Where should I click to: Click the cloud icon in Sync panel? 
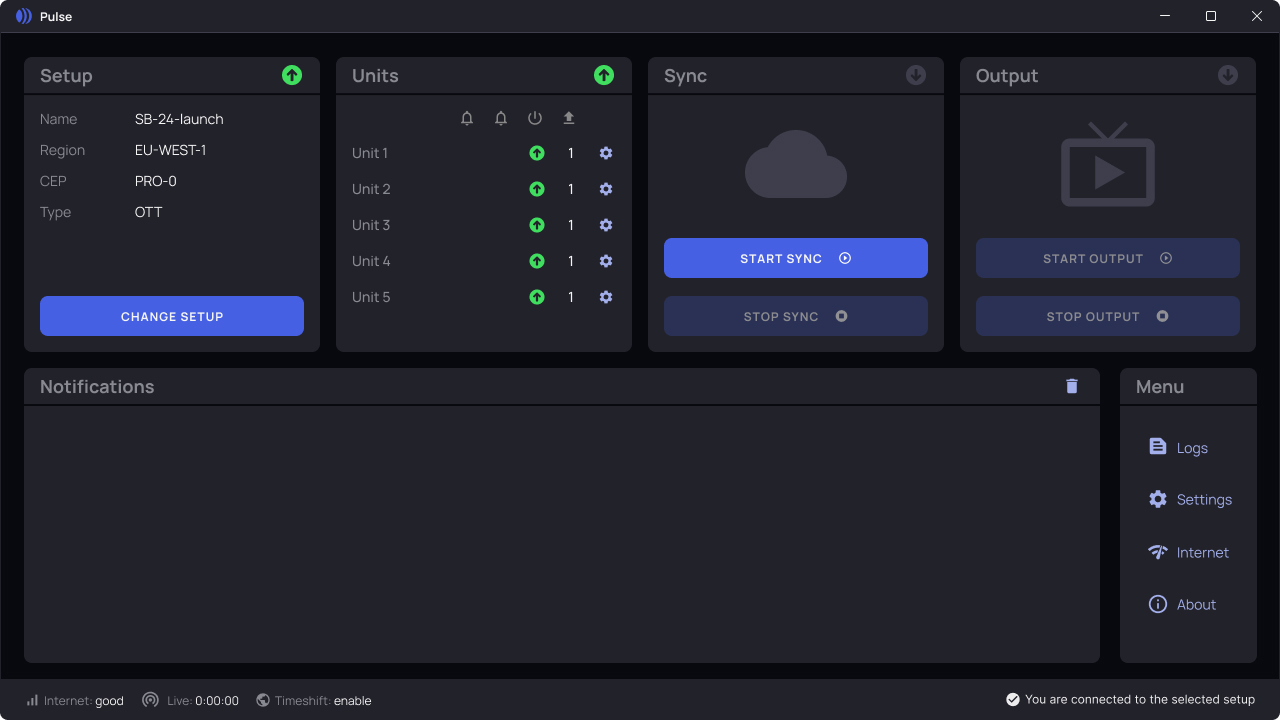coord(796,164)
